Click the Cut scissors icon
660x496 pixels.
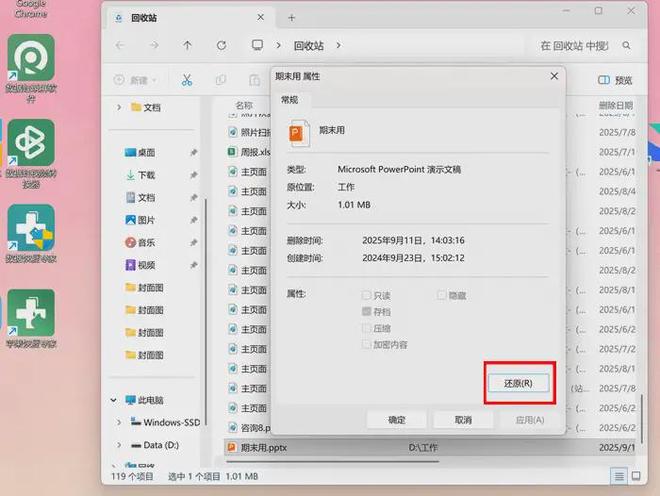click(x=187, y=80)
